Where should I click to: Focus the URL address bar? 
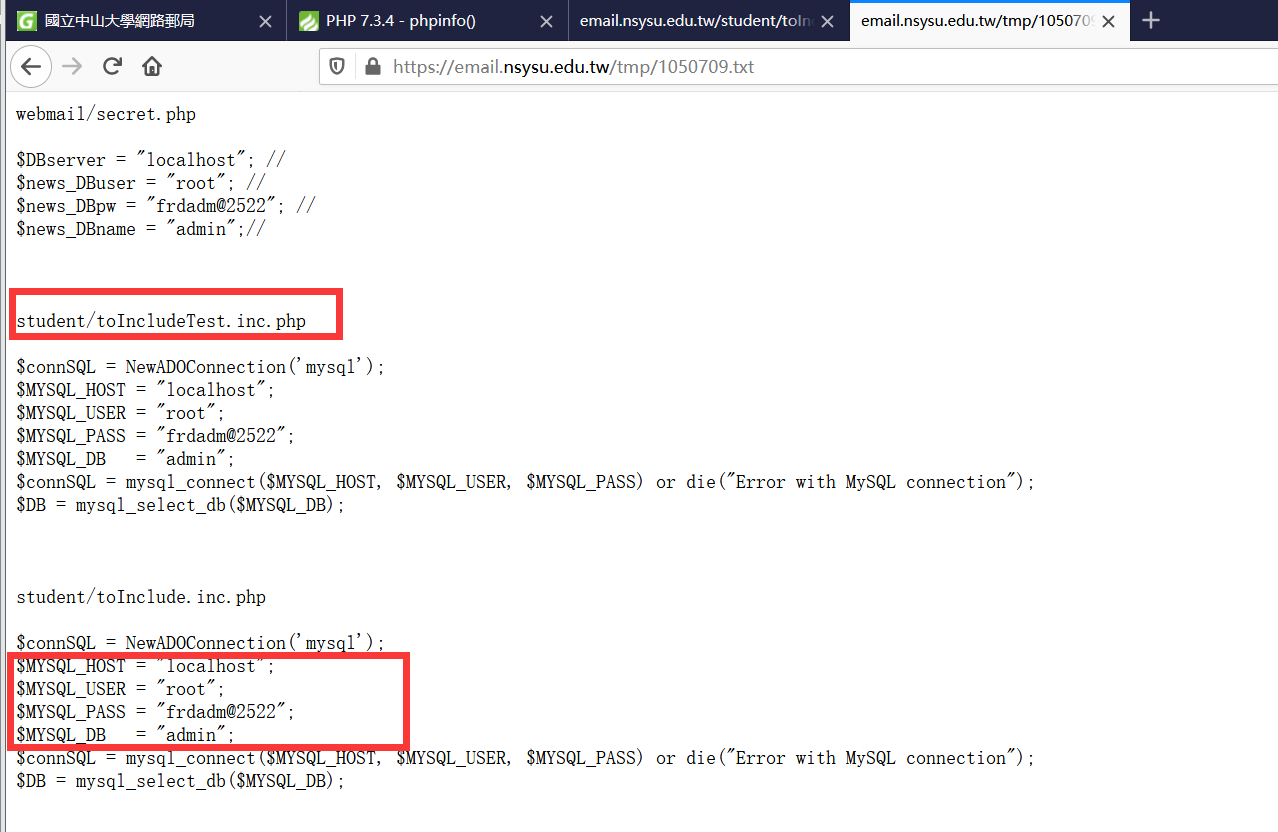[800, 67]
